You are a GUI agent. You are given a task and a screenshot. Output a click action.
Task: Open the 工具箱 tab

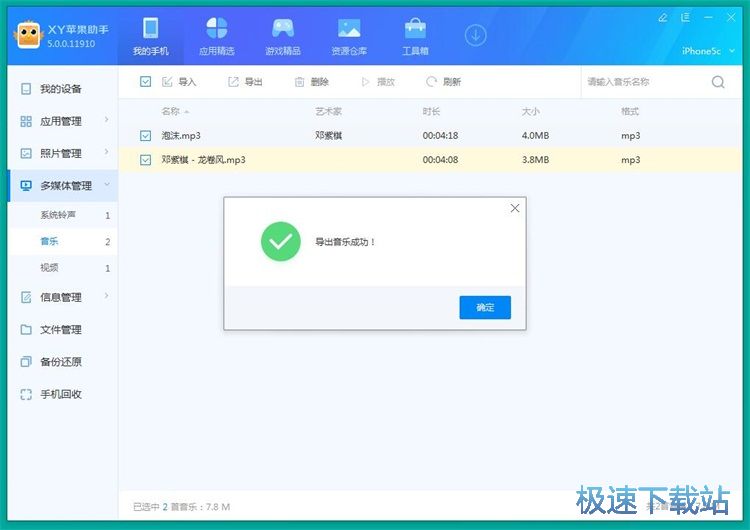coord(415,36)
